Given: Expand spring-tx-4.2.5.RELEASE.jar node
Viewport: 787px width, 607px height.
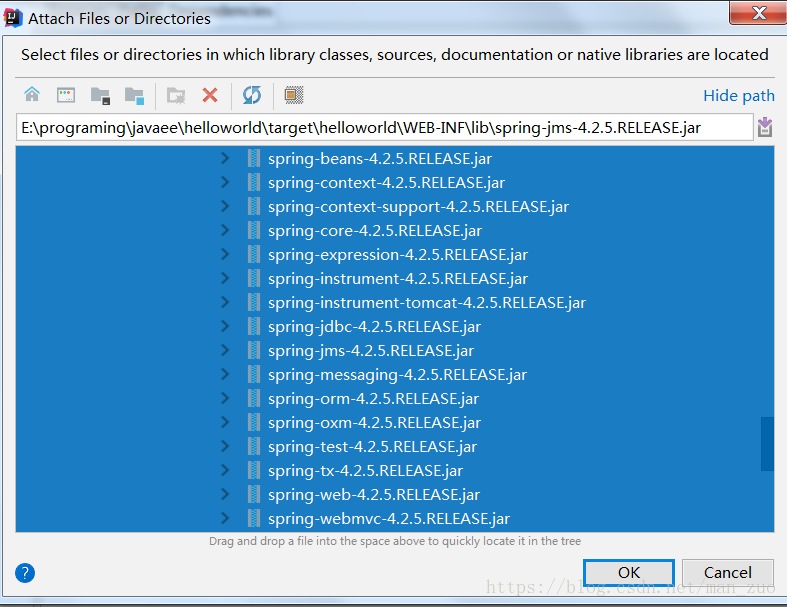Looking at the screenshot, I should [x=225, y=470].
